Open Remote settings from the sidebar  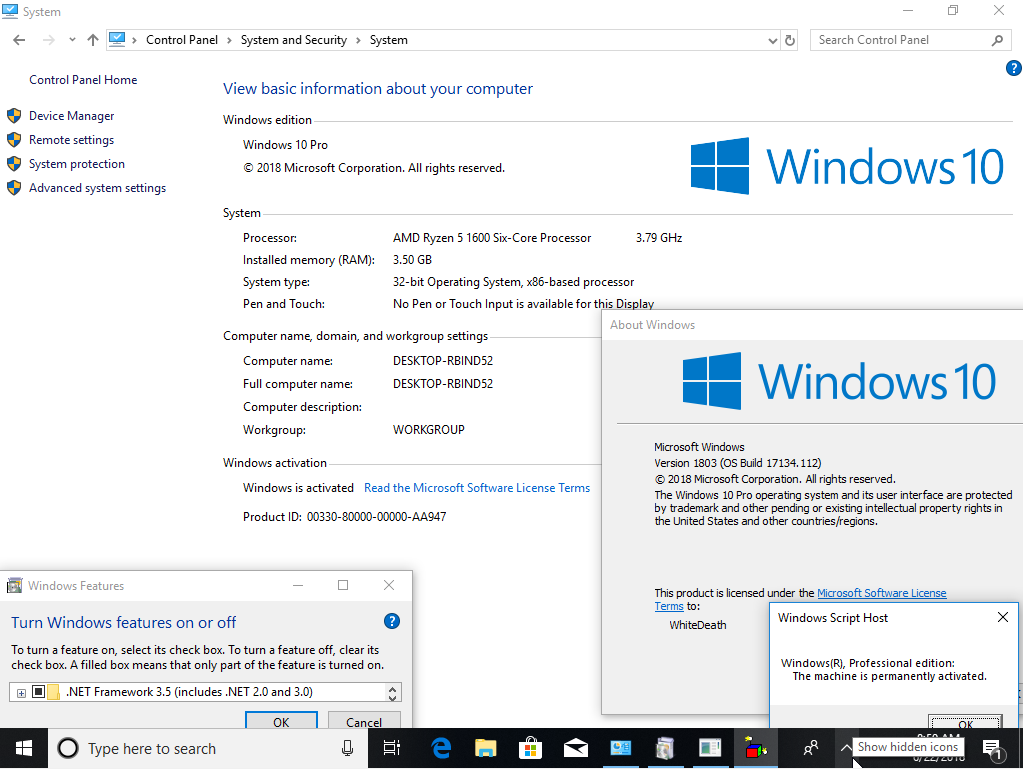tap(71, 140)
